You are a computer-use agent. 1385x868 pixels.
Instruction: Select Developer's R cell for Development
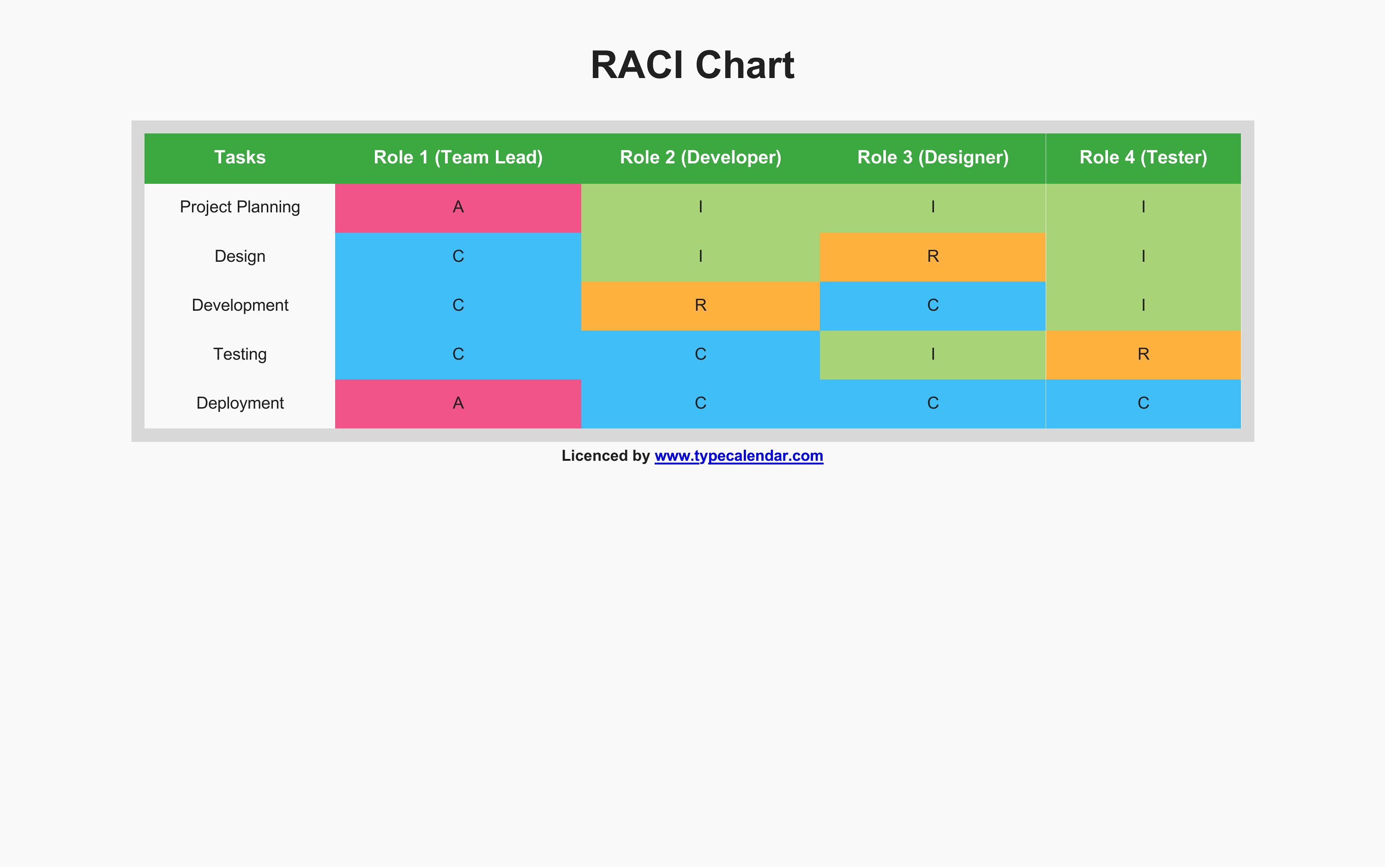700,306
